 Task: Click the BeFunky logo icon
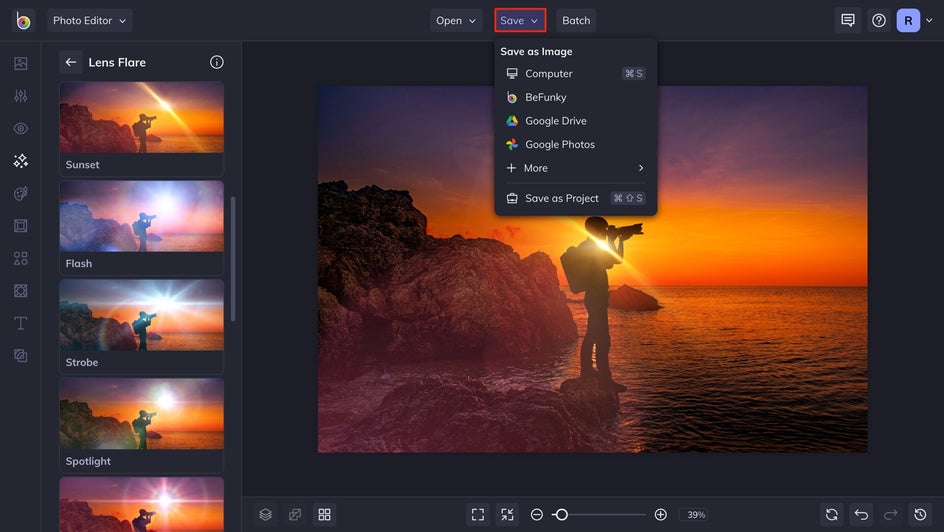coord(23,20)
